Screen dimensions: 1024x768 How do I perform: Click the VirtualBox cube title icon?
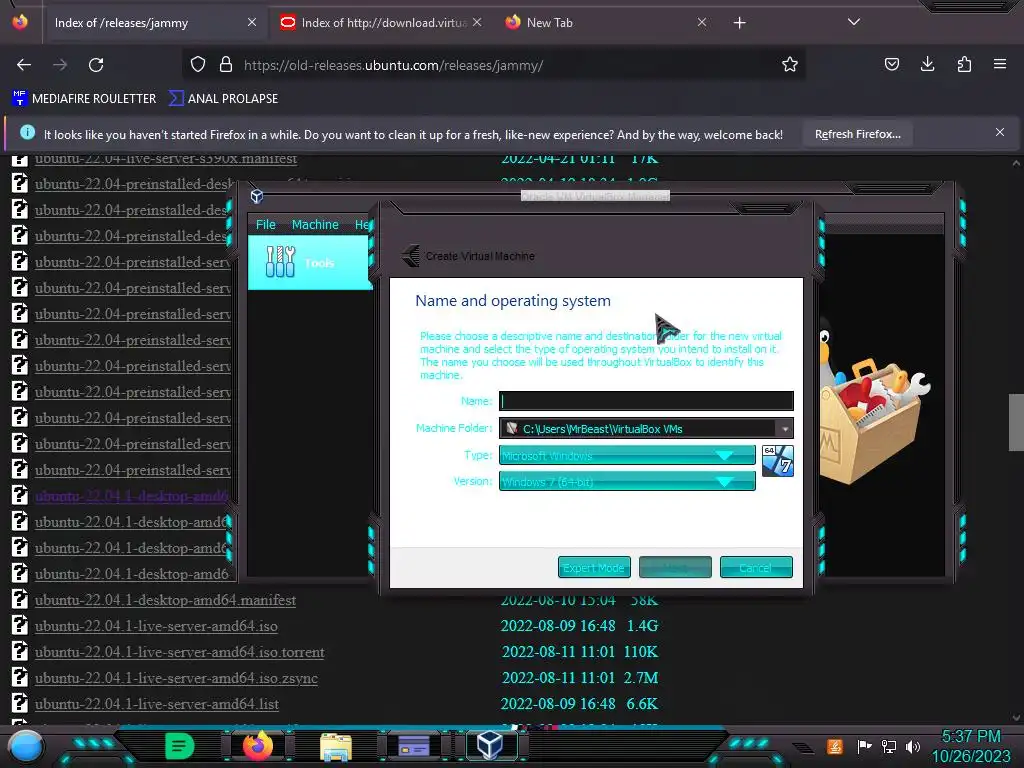(257, 196)
